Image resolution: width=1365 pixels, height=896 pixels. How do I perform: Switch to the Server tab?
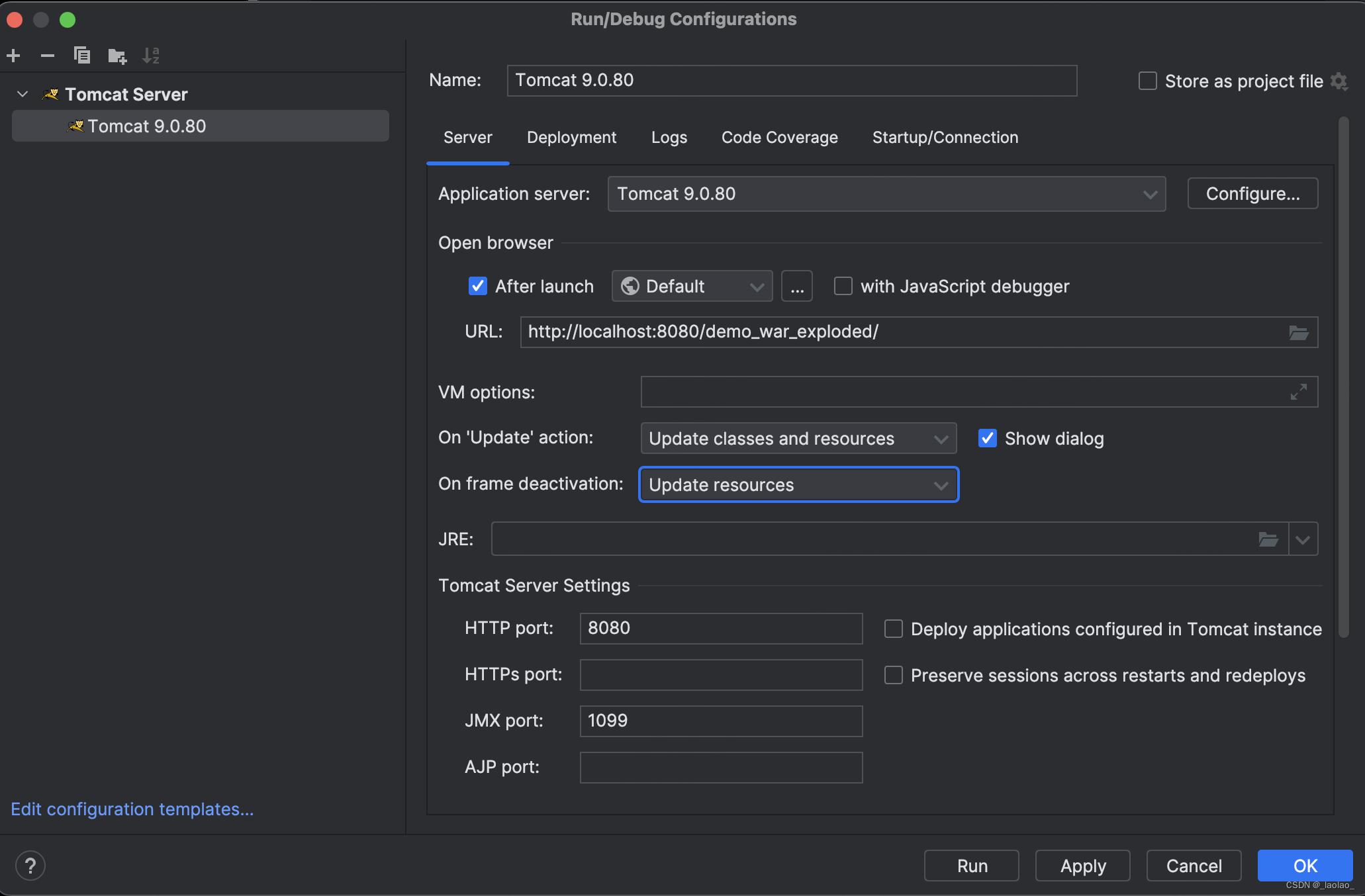coord(468,138)
